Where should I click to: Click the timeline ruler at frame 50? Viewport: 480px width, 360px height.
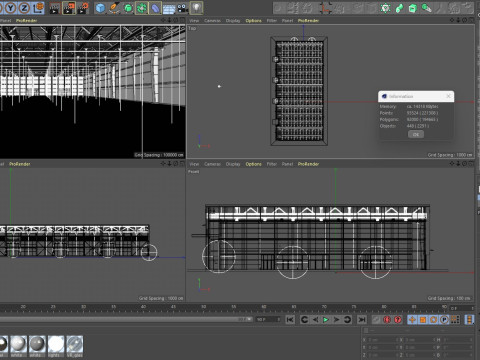(x=203, y=307)
